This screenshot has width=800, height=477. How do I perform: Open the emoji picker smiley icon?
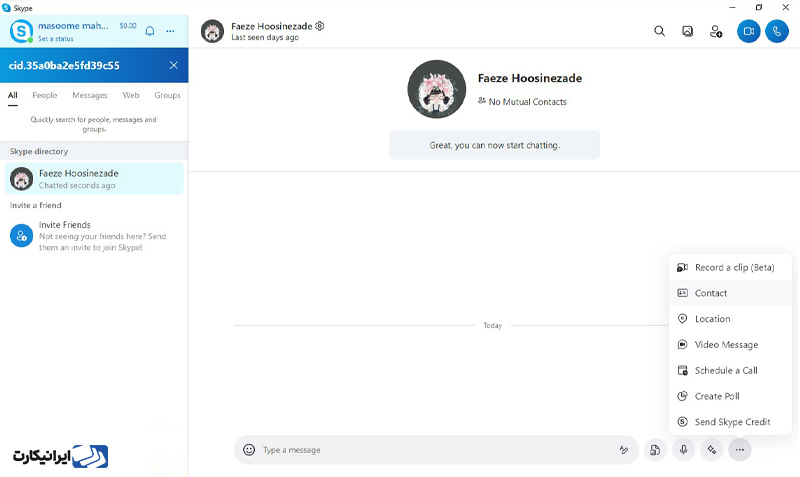[249, 449]
